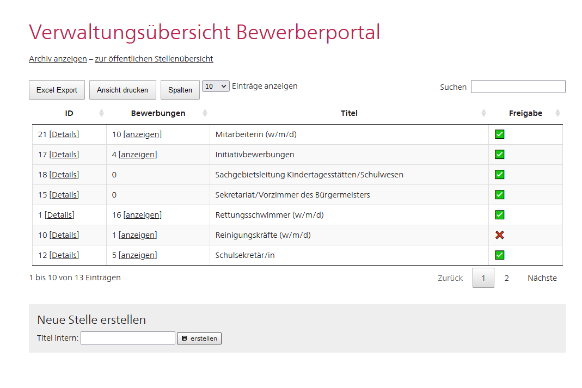This screenshot has height=388, width=582.
Task: Click title text Mitarbeiterin (w/m/d)
Action: point(256,134)
